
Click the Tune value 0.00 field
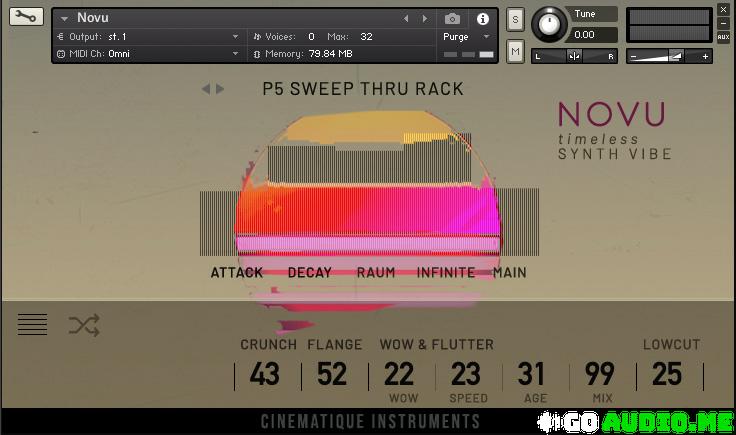(x=592, y=35)
